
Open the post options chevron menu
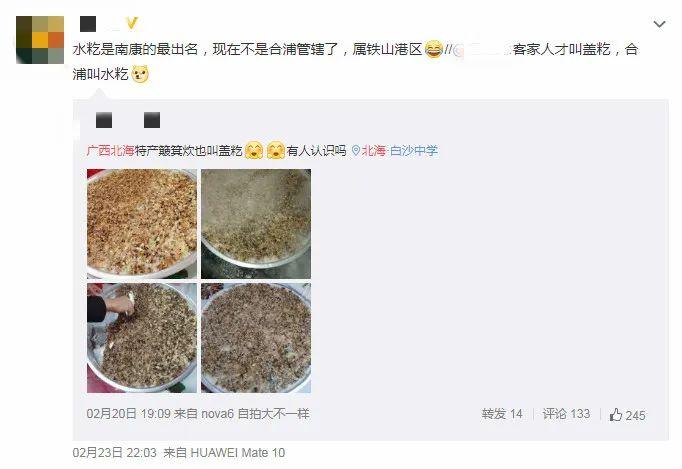pyautogui.click(x=659, y=24)
